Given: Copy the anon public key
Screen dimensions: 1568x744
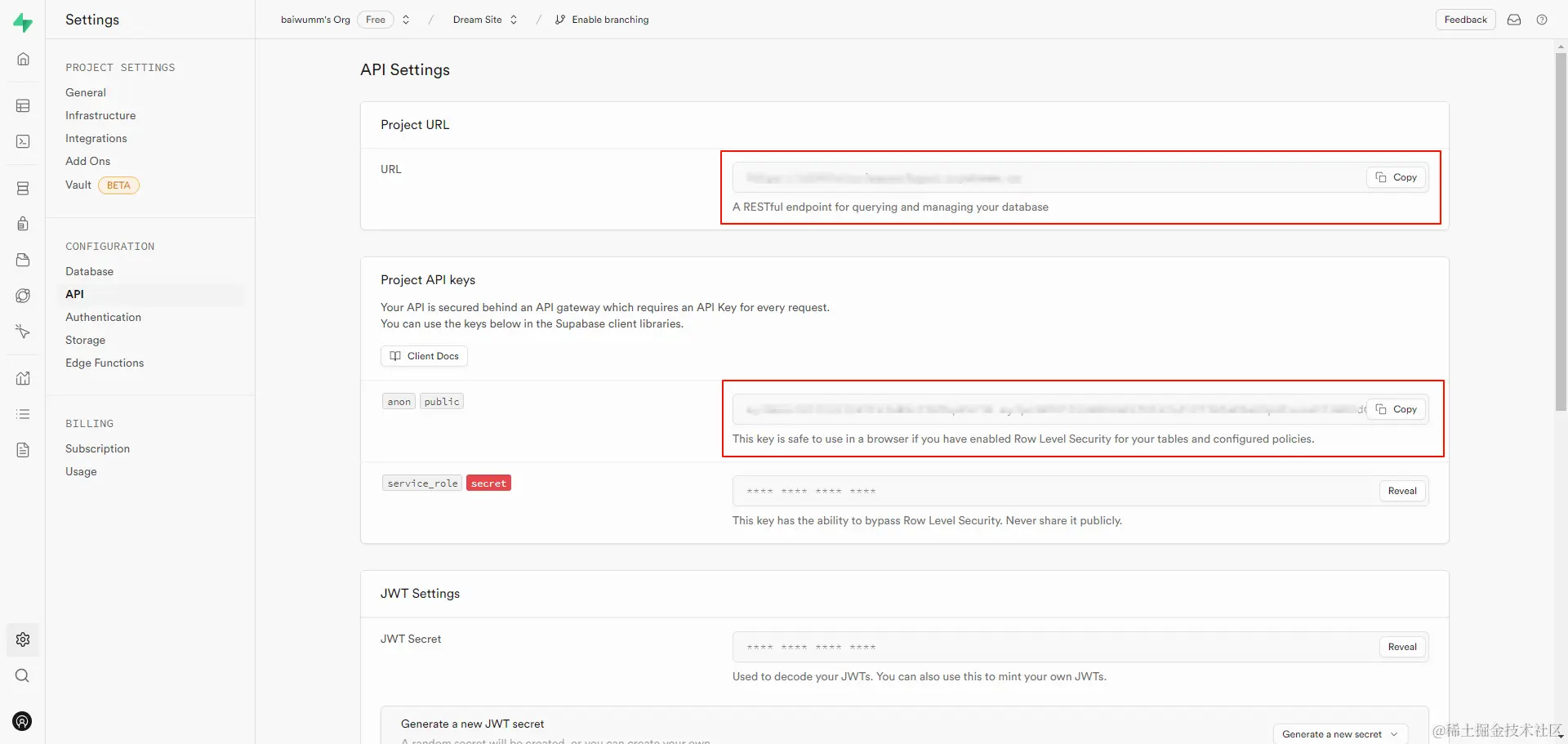Looking at the screenshot, I should (x=1396, y=409).
